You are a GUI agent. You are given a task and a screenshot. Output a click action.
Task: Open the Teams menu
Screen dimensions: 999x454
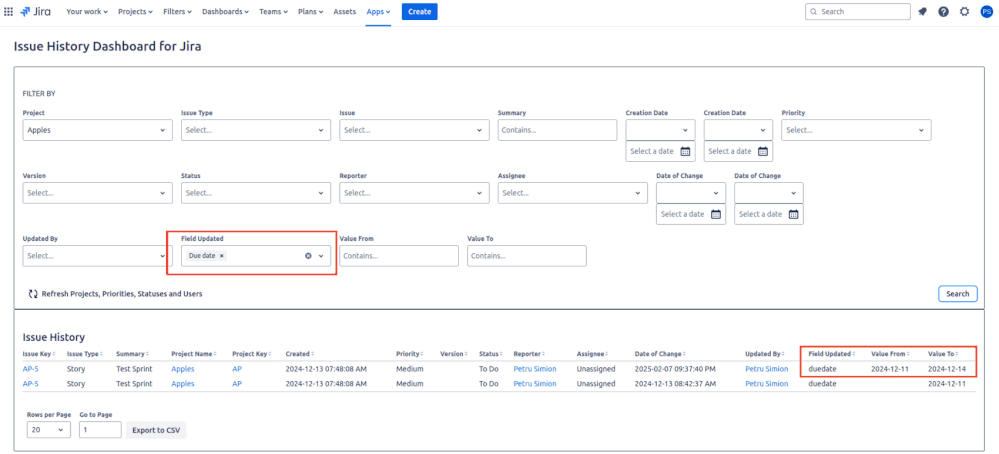click(x=273, y=11)
